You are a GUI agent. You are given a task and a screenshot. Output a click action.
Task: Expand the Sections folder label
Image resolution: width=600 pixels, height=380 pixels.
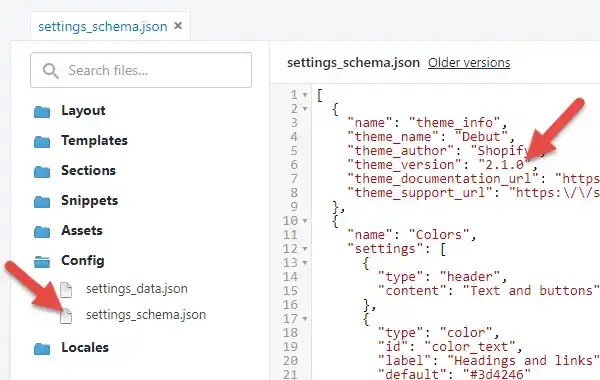point(88,170)
